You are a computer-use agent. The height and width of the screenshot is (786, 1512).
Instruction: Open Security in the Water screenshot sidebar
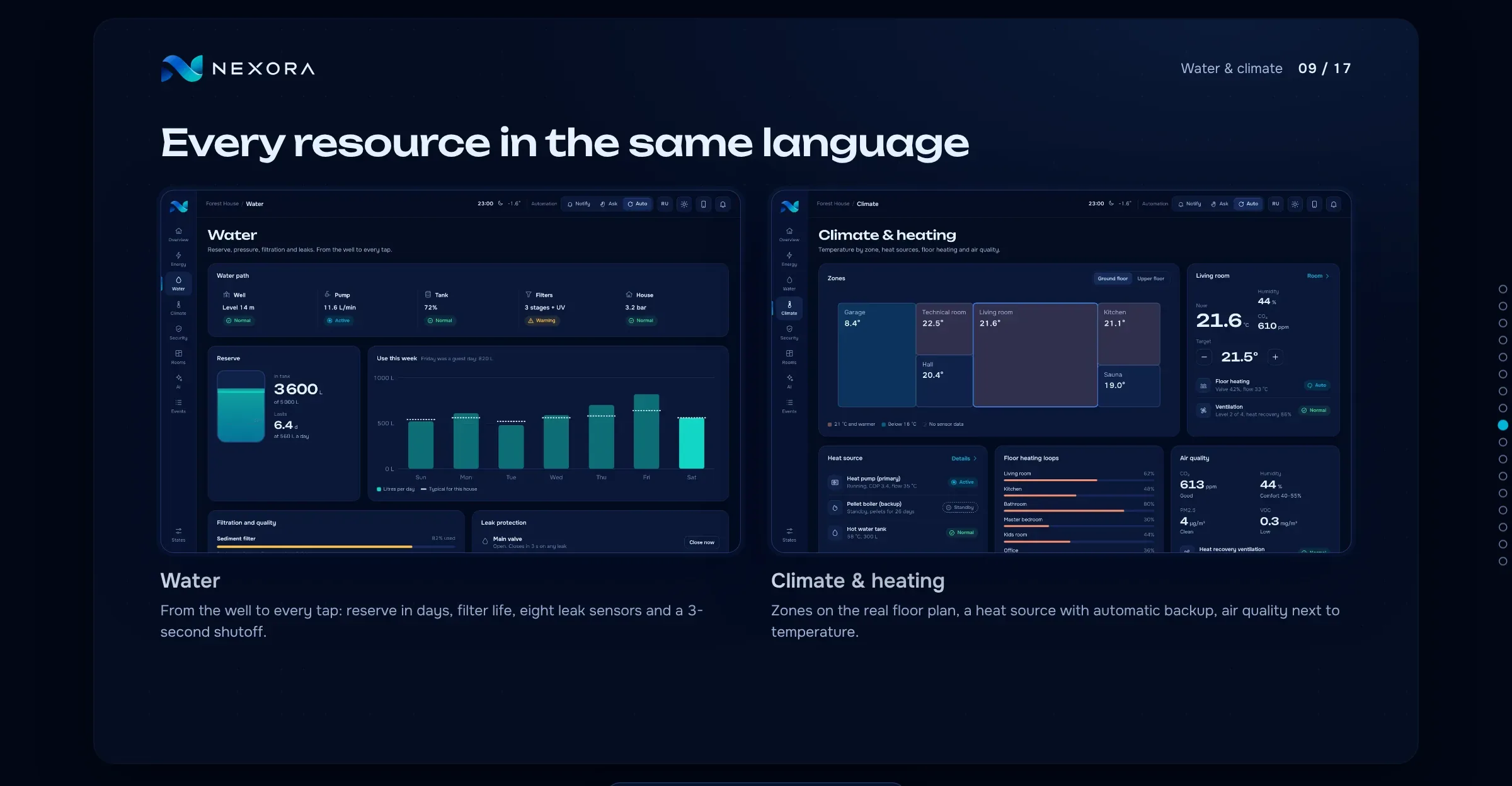[x=178, y=333]
